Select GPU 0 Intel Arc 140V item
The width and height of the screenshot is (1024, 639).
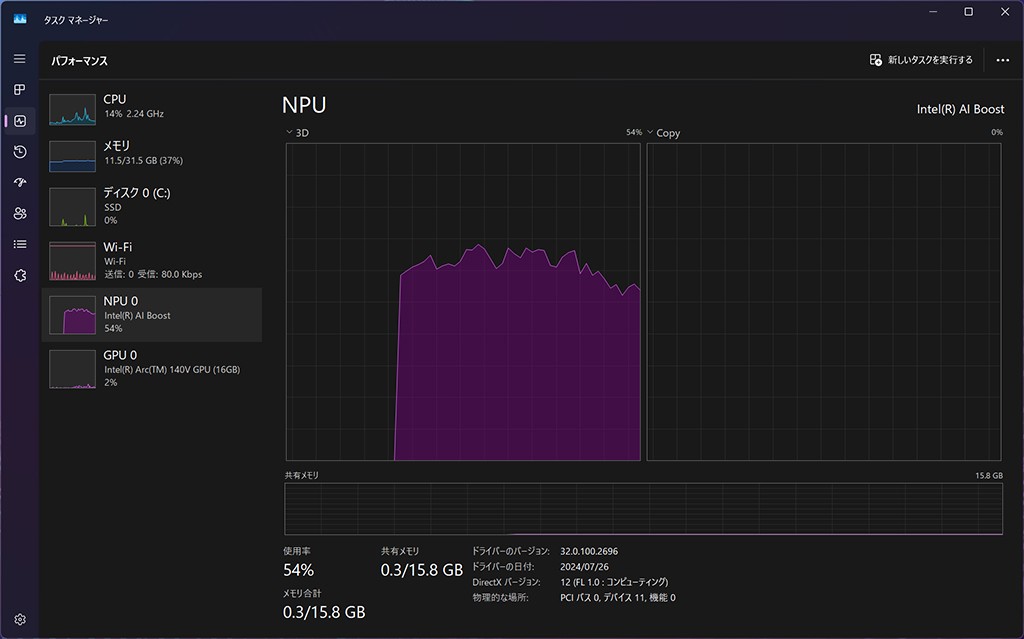[x=152, y=368]
